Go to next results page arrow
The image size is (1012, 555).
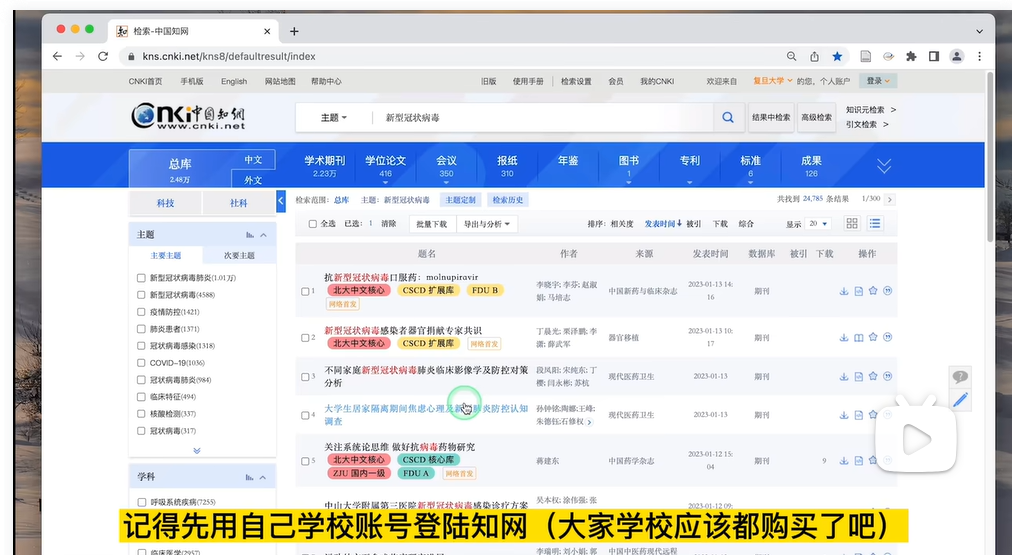pos(889,199)
